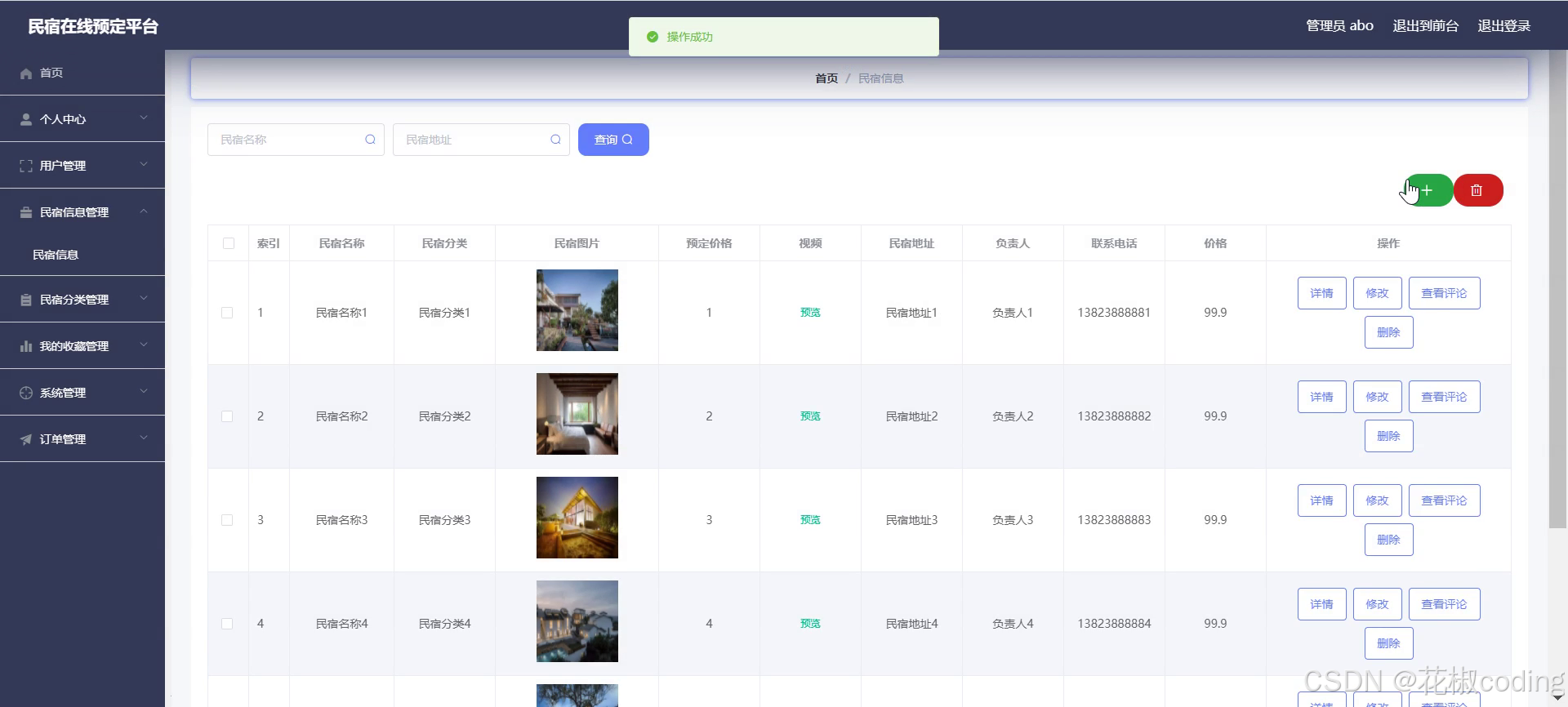Viewport: 1568px width, 707px height.
Task: Click the 民宿地址 search input field
Action: pos(481,140)
